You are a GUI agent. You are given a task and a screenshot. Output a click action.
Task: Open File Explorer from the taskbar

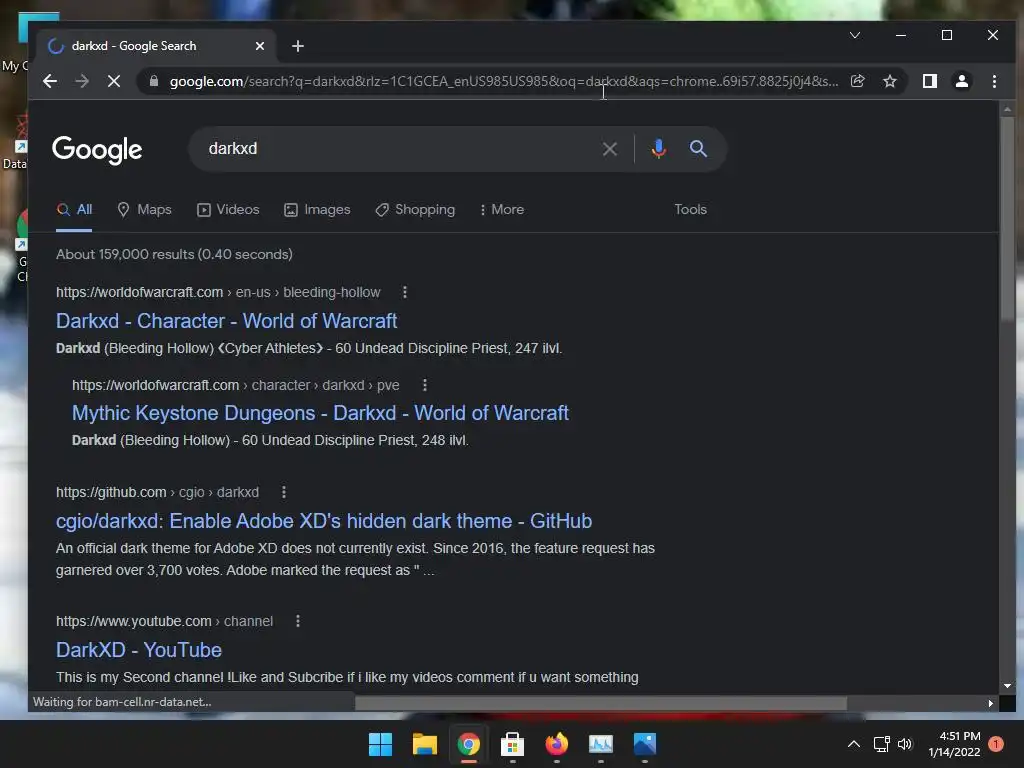pos(424,744)
